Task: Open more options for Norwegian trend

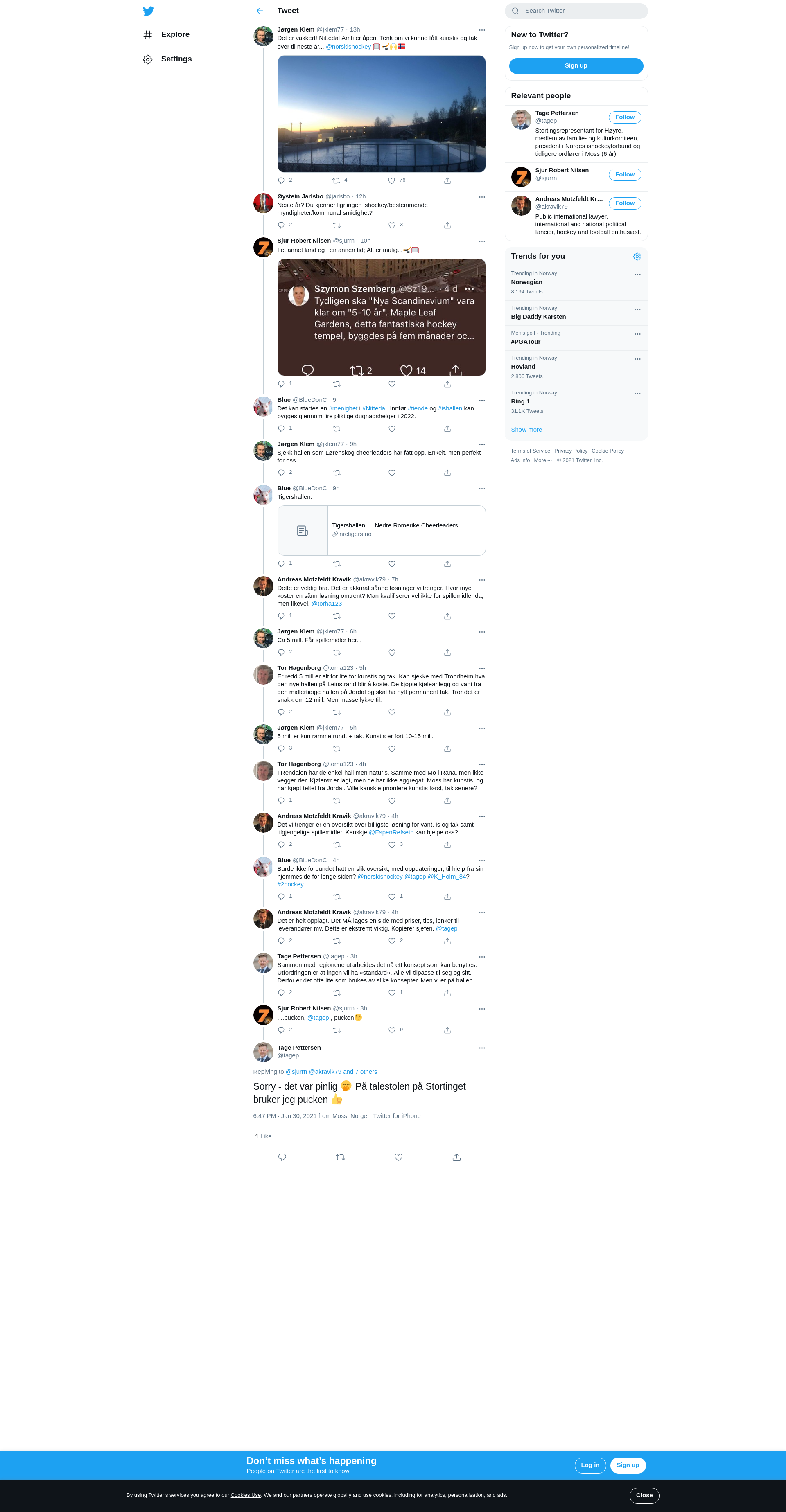Action: click(x=637, y=274)
